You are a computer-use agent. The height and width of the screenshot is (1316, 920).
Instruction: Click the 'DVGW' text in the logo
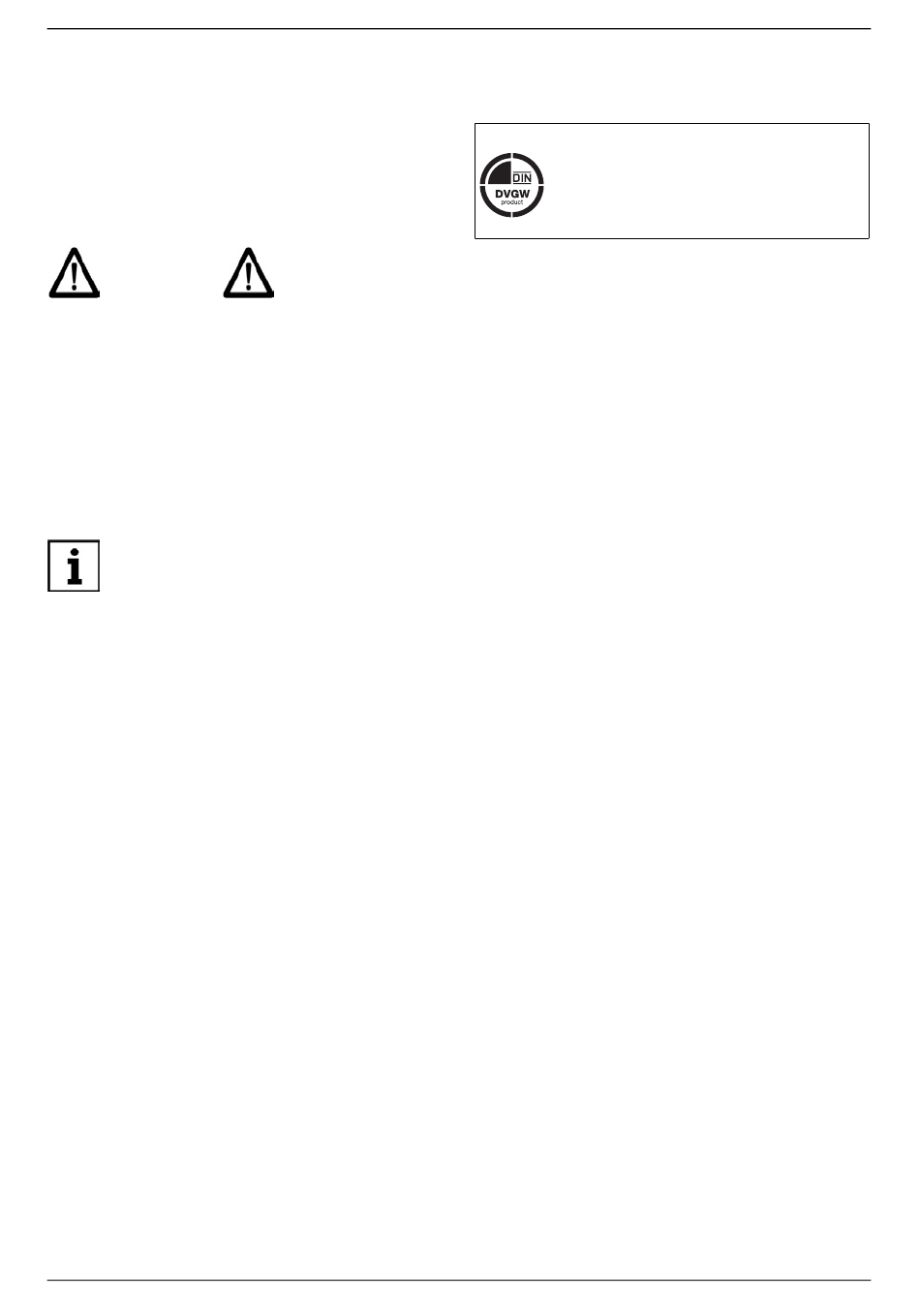pyautogui.click(x=512, y=193)
